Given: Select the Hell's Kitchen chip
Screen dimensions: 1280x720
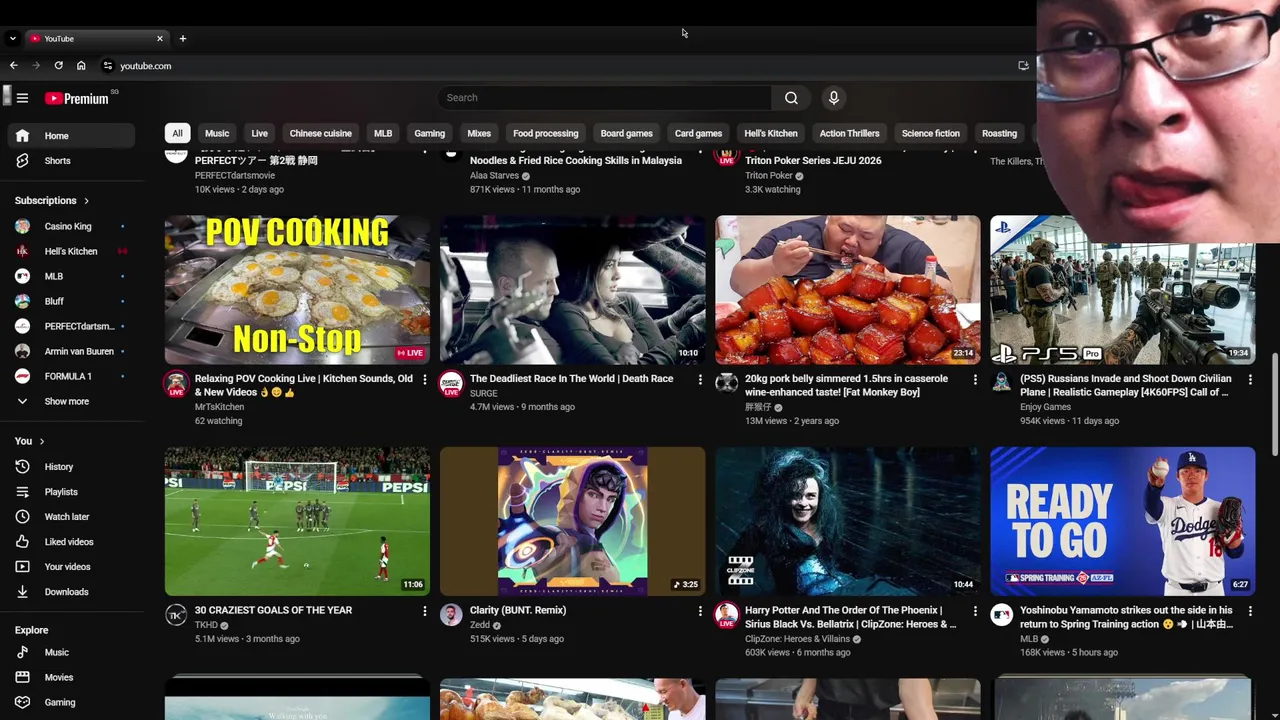Looking at the screenshot, I should (771, 133).
